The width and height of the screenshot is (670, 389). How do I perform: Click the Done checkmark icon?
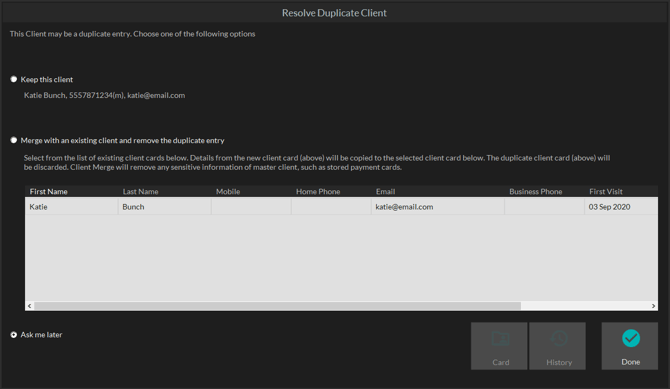(631, 338)
